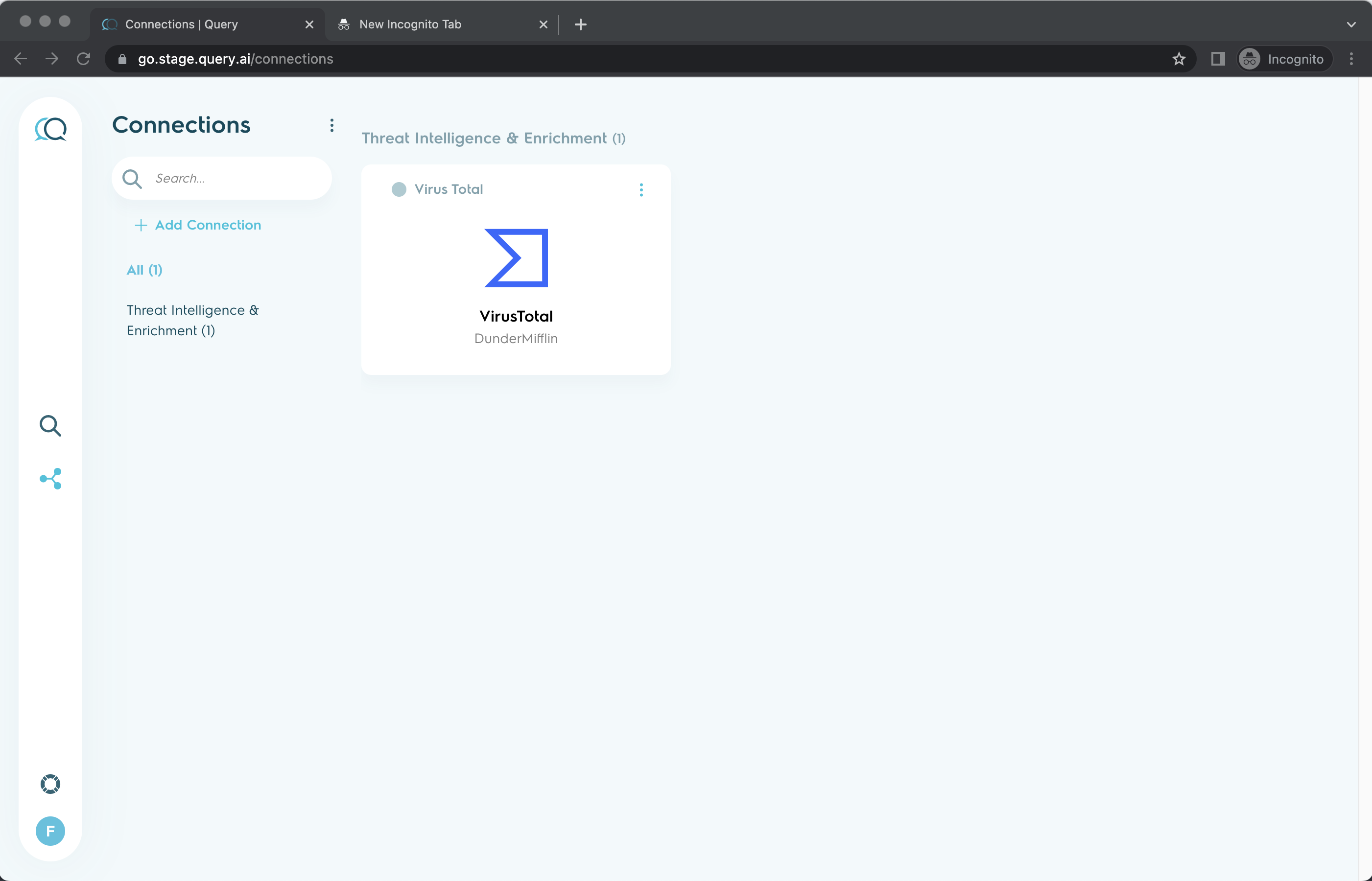Click the VirusTotal sigma logo
The height and width of the screenshot is (881, 1372).
tap(516, 258)
